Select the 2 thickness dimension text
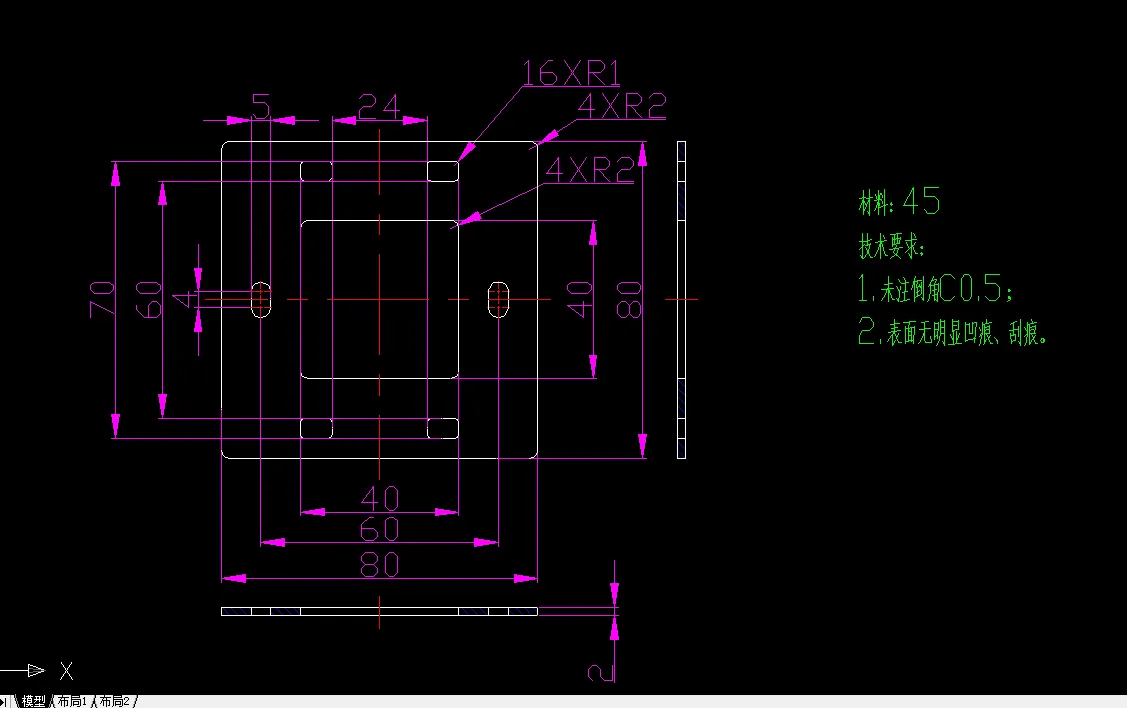Screen dimensions: 1127x708 point(601,673)
